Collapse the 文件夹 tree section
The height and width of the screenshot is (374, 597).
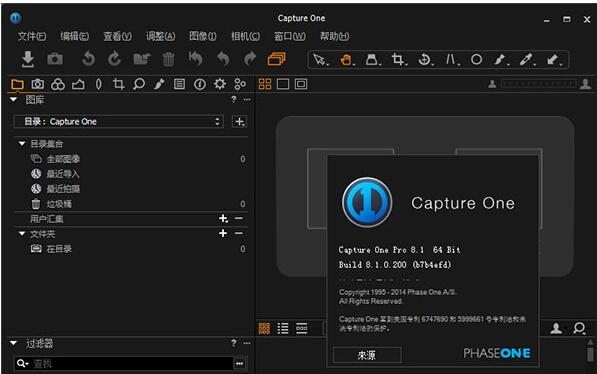click(x=22, y=233)
